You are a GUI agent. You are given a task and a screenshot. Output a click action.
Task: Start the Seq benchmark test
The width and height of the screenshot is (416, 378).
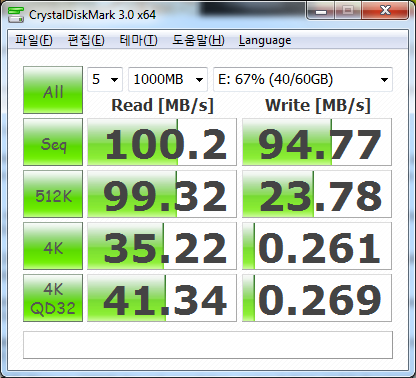[x=53, y=142]
